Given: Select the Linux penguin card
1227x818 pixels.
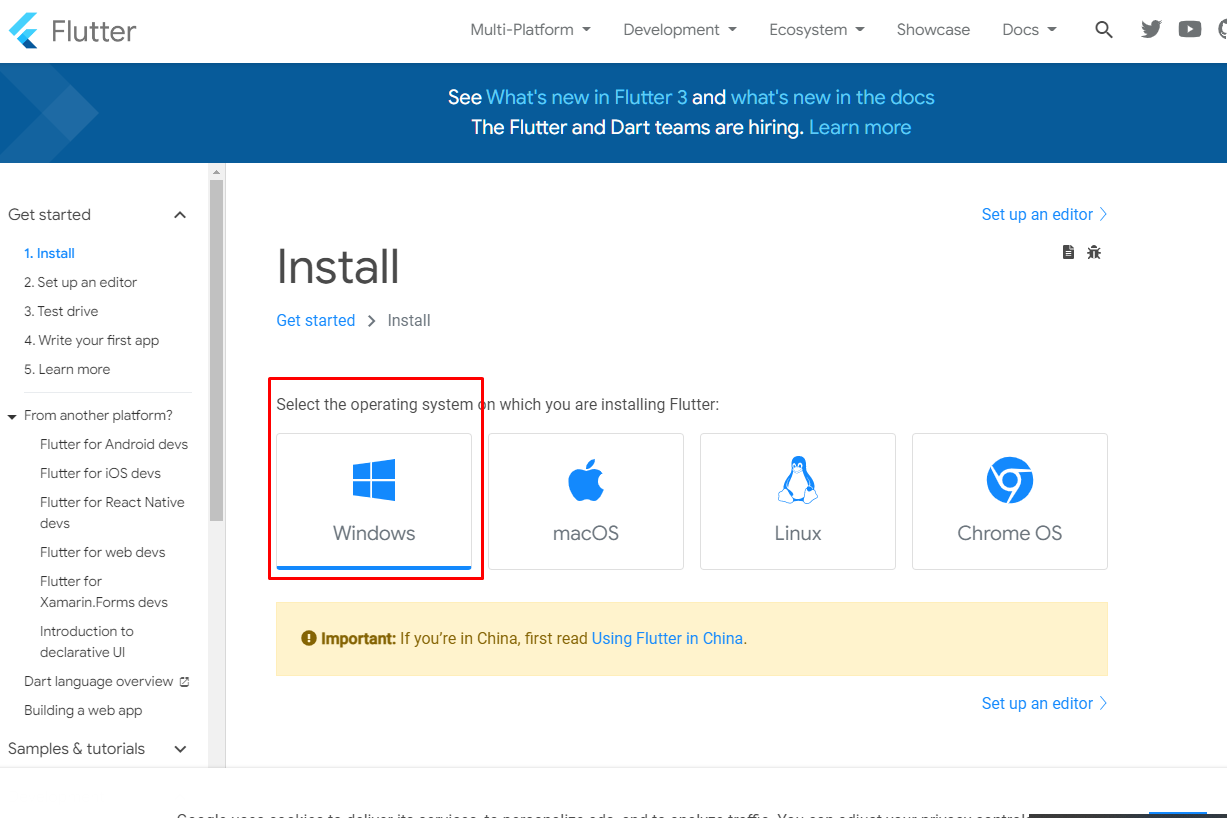Looking at the screenshot, I should point(798,501).
